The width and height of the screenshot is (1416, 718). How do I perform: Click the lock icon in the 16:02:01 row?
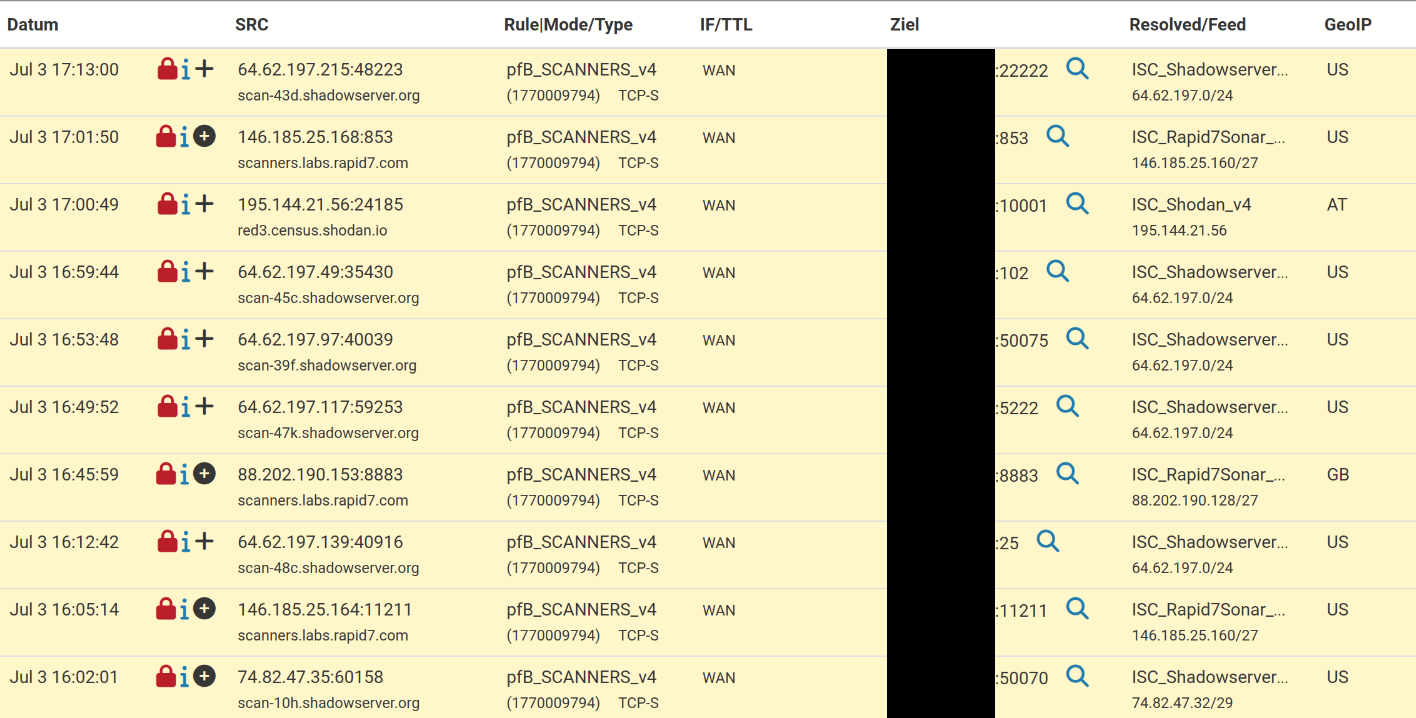167,677
